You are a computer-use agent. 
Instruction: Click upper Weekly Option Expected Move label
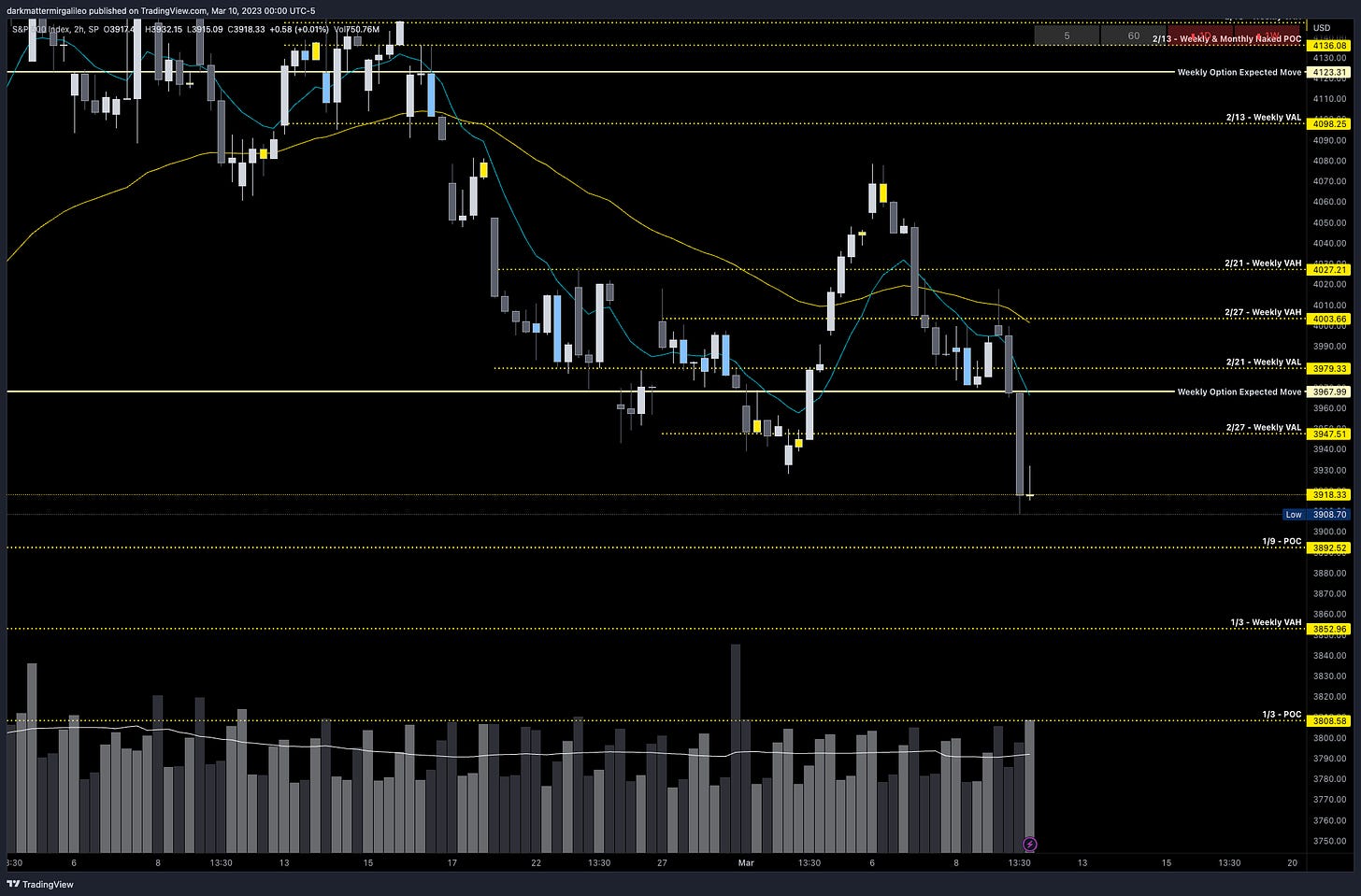[x=1239, y=72]
